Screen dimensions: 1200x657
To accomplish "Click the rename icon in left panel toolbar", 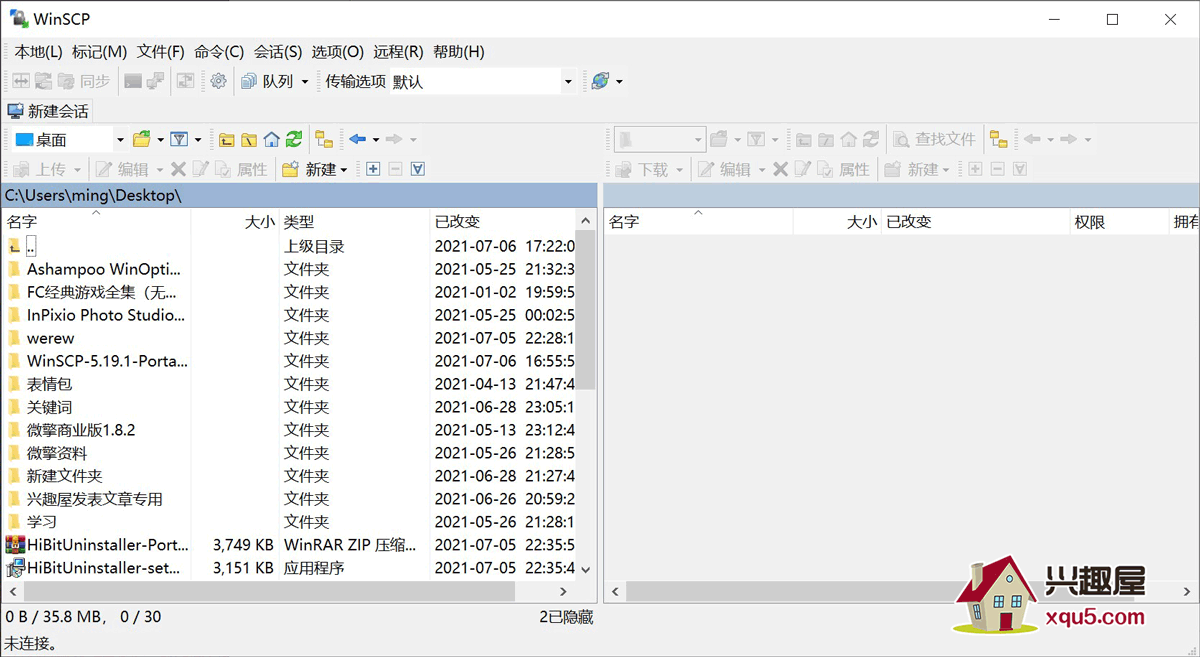I will (x=200, y=170).
